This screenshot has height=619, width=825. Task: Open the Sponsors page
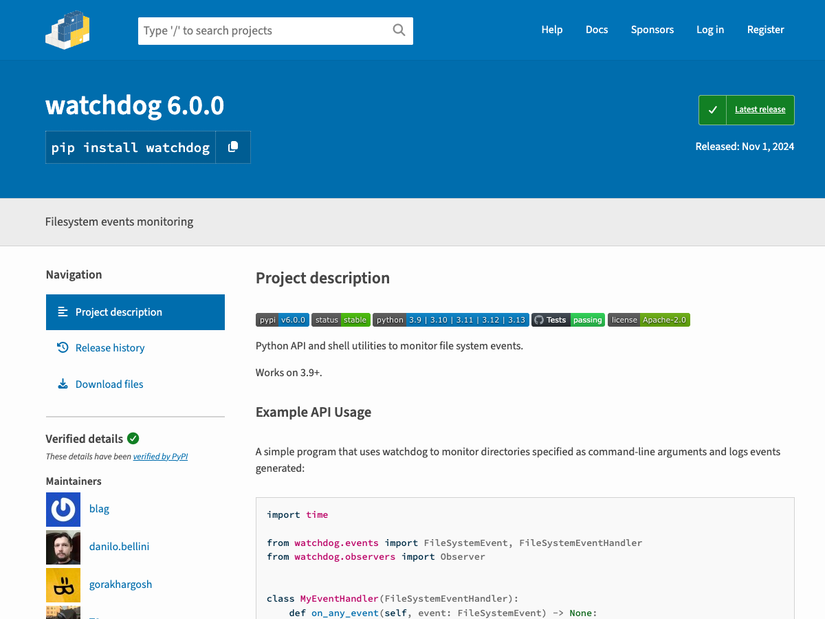tap(652, 29)
